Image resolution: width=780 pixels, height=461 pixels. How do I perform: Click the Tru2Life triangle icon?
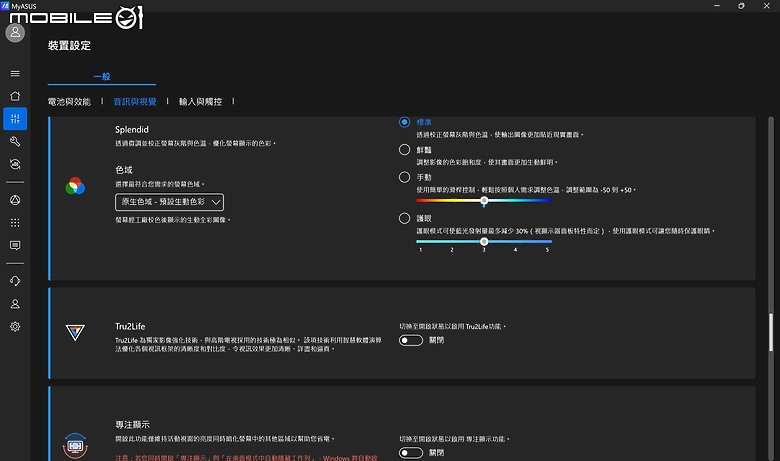(75, 332)
